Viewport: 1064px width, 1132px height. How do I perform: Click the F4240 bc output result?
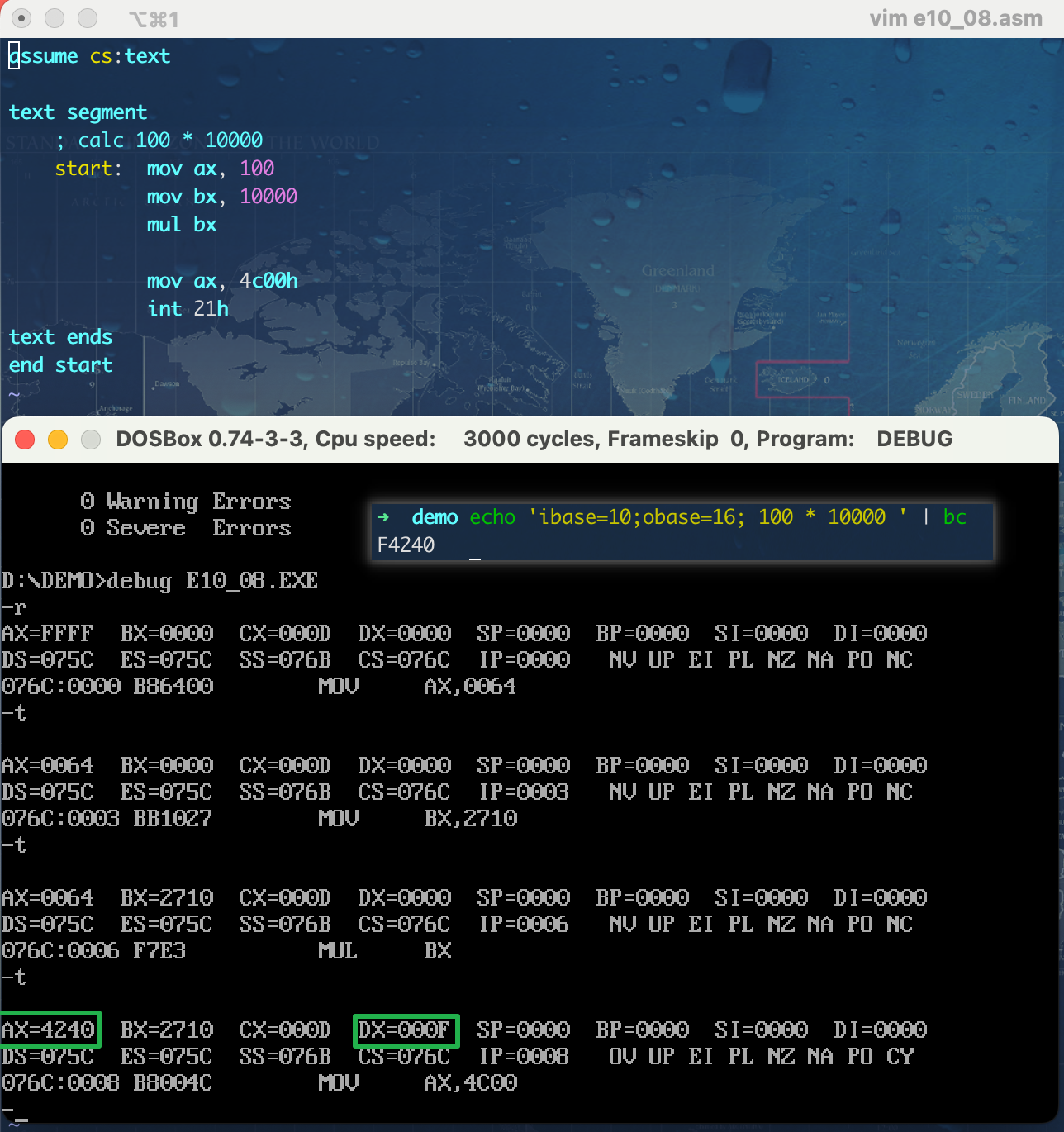(x=406, y=545)
